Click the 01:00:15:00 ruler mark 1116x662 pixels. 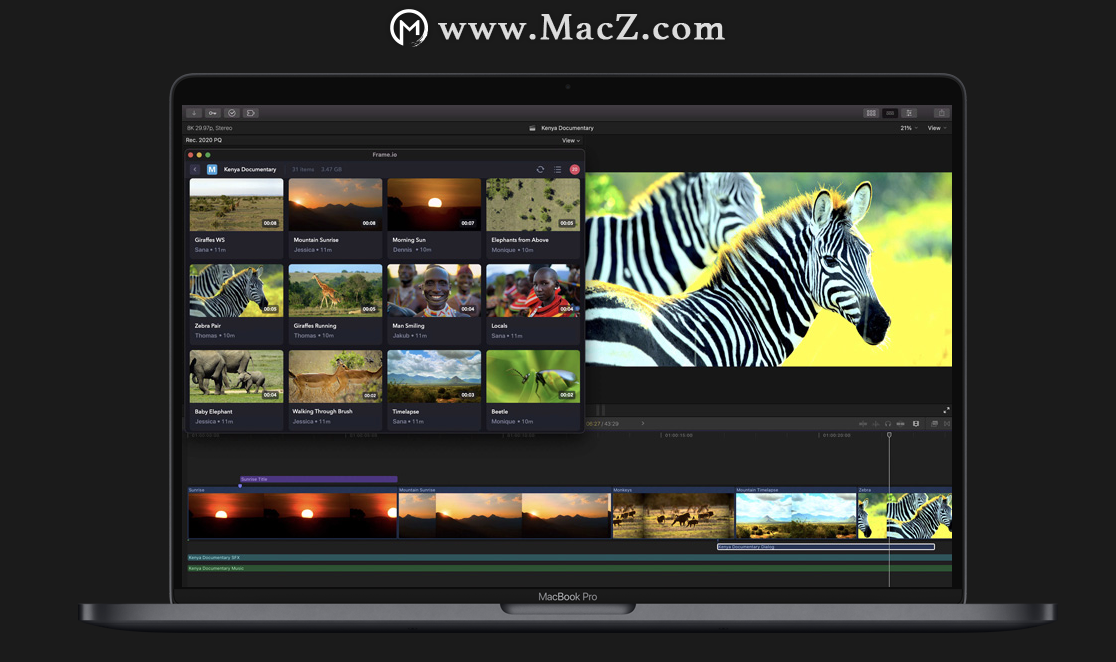coord(678,435)
